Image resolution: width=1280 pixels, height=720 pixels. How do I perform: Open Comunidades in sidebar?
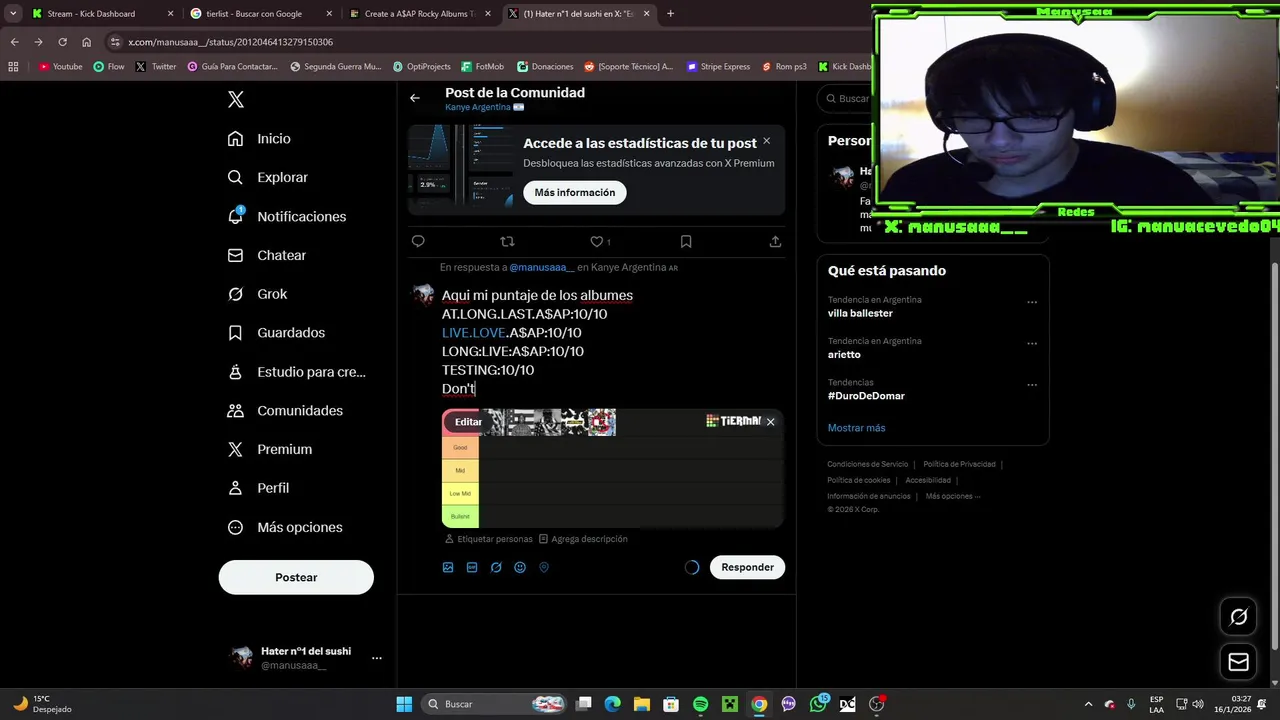tap(285, 411)
